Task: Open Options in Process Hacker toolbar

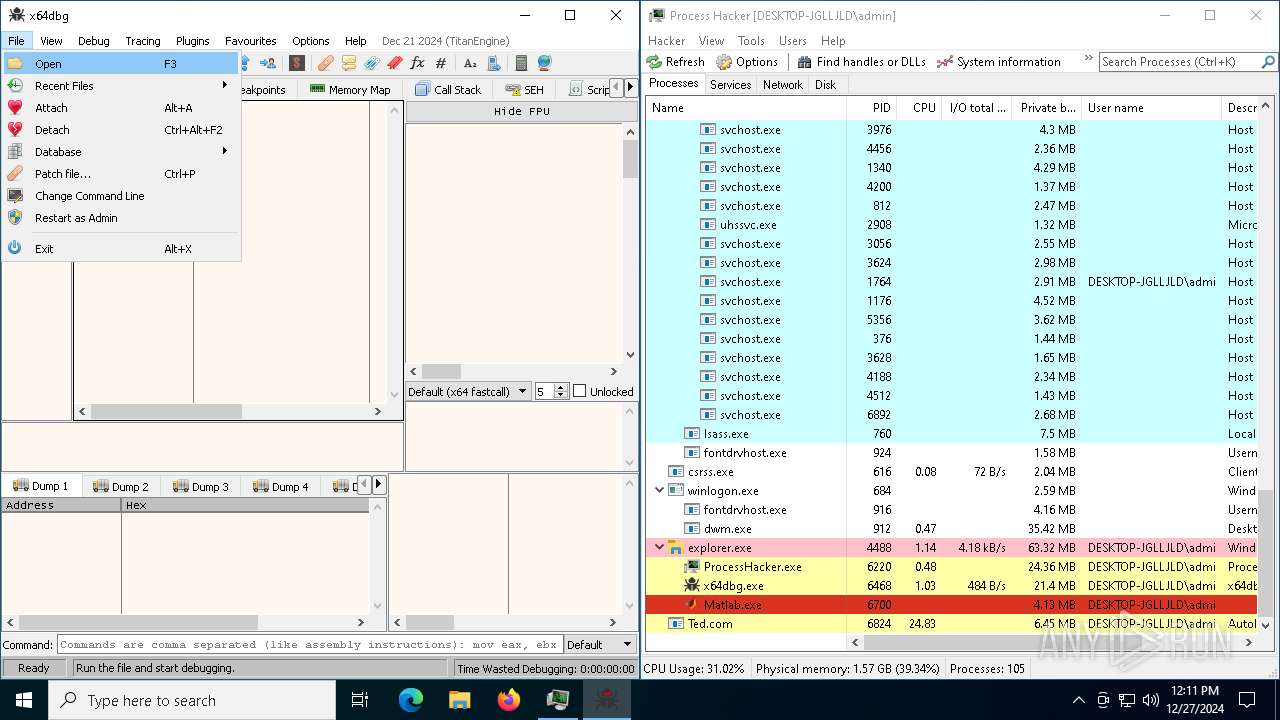Action: [747, 62]
